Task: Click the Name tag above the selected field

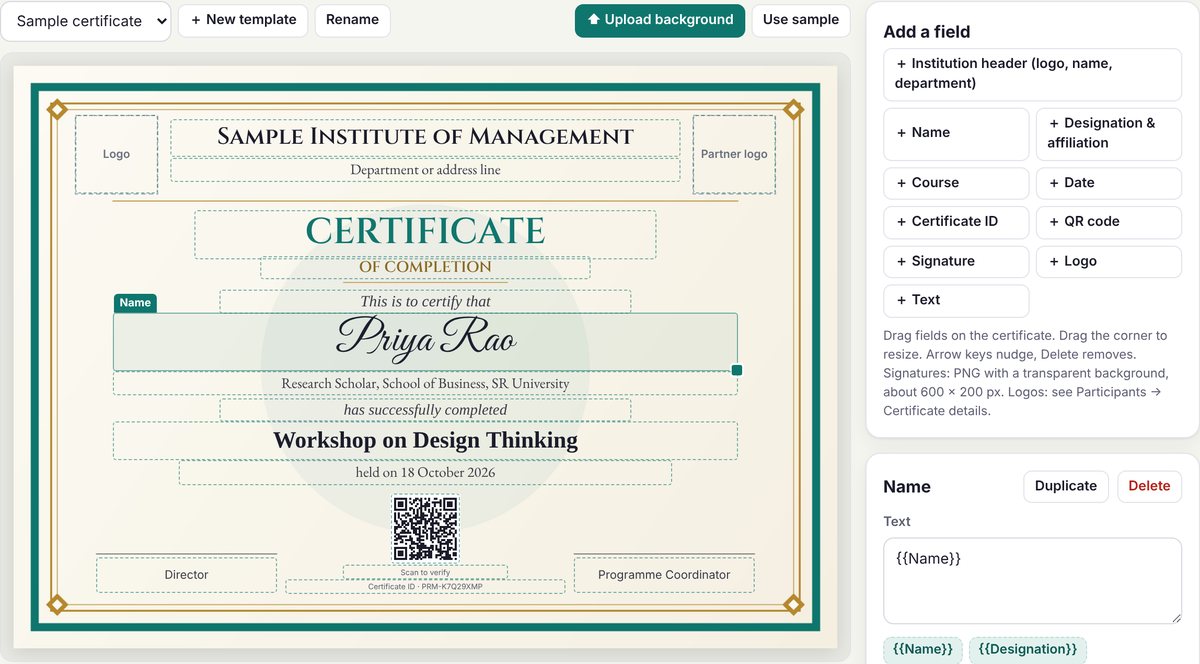Action: 135,303
